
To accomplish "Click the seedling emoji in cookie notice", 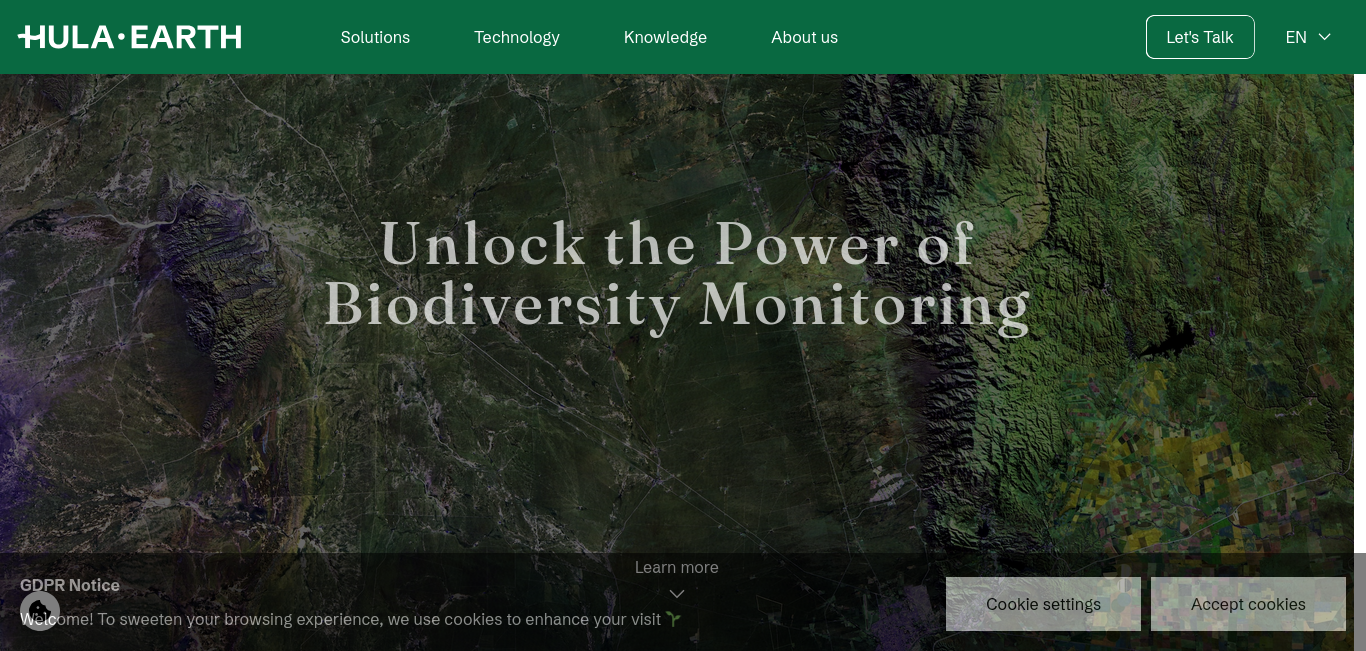I will (674, 619).
